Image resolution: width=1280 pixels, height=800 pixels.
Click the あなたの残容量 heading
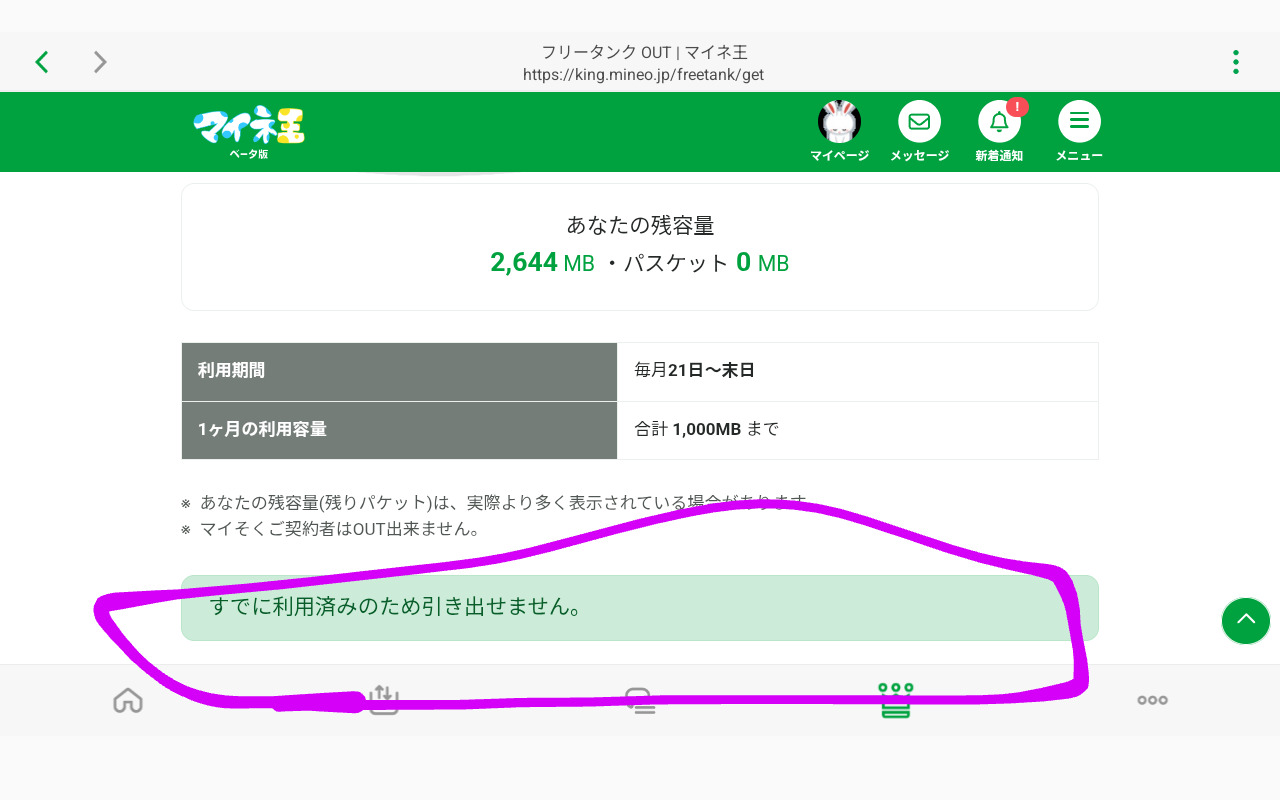(x=640, y=226)
